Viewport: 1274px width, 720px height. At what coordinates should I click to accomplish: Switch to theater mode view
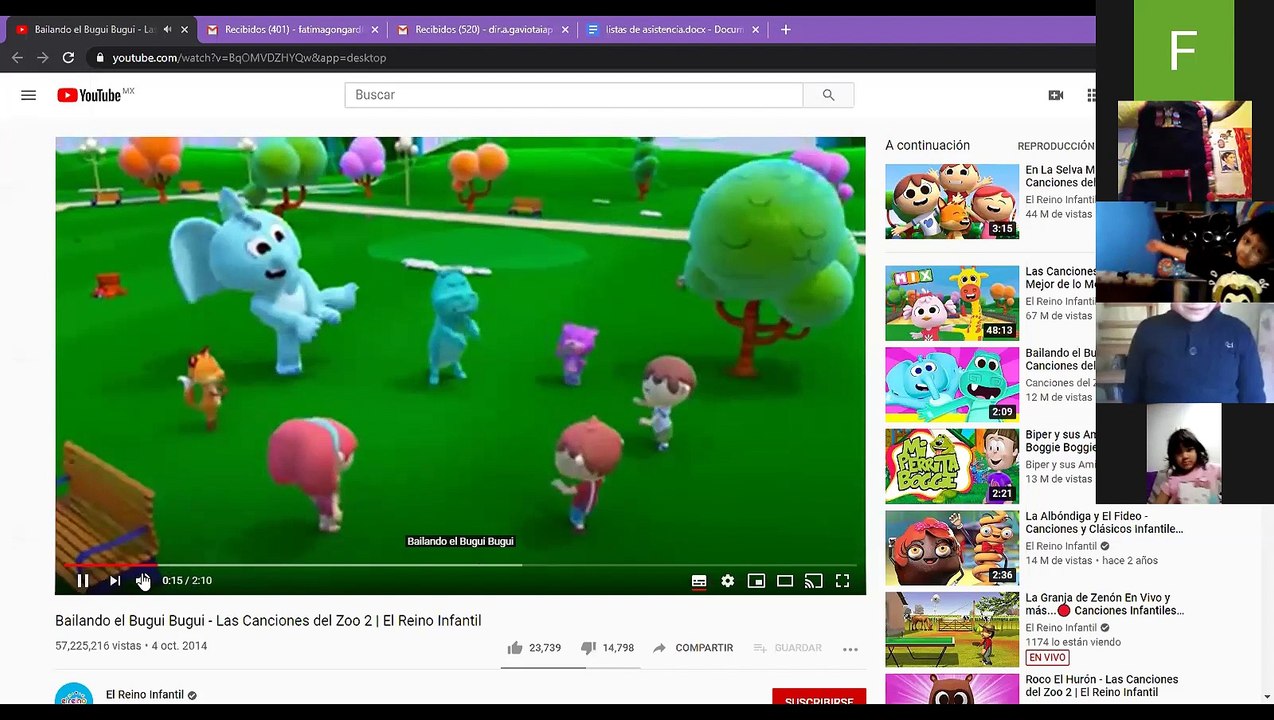coord(785,581)
